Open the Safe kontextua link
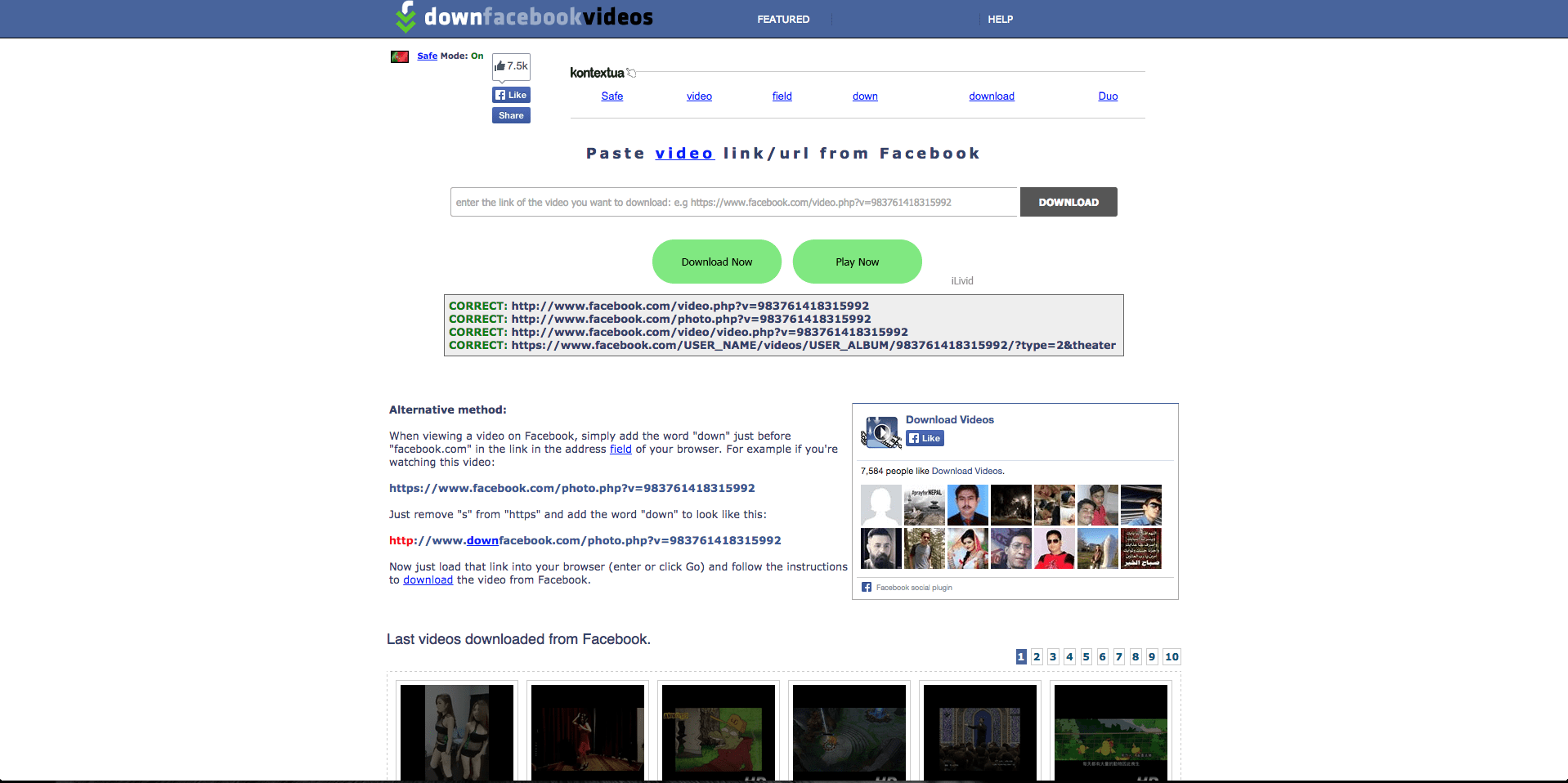The width and height of the screenshot is (1568, 783). click(x=612, y=96)
